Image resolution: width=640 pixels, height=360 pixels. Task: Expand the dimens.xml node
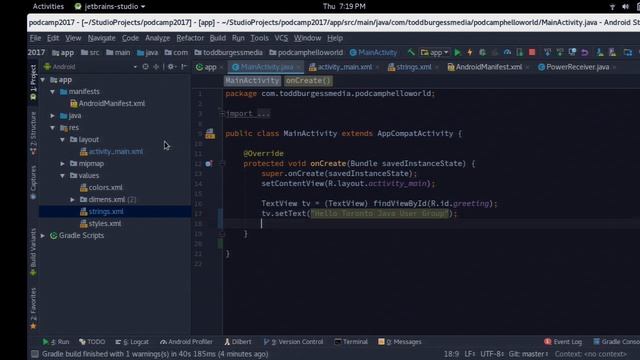pos(72,200)
